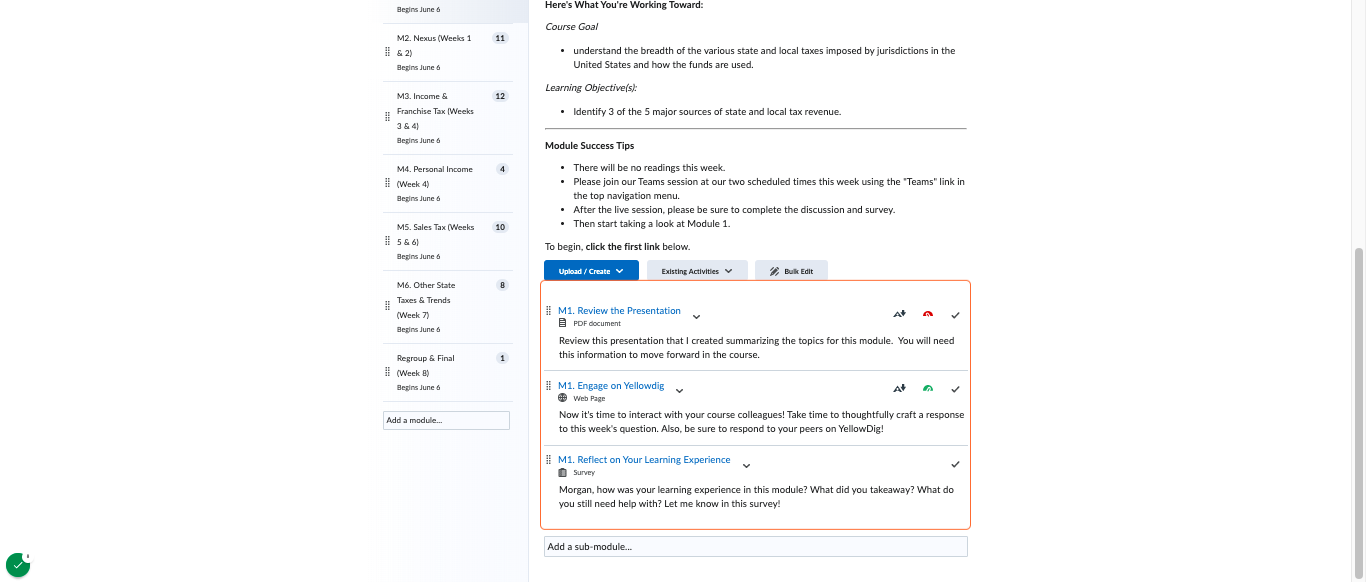Click the completion checkmark for Review the Presentation
1366x582 pixels.
tap(955, 315)
